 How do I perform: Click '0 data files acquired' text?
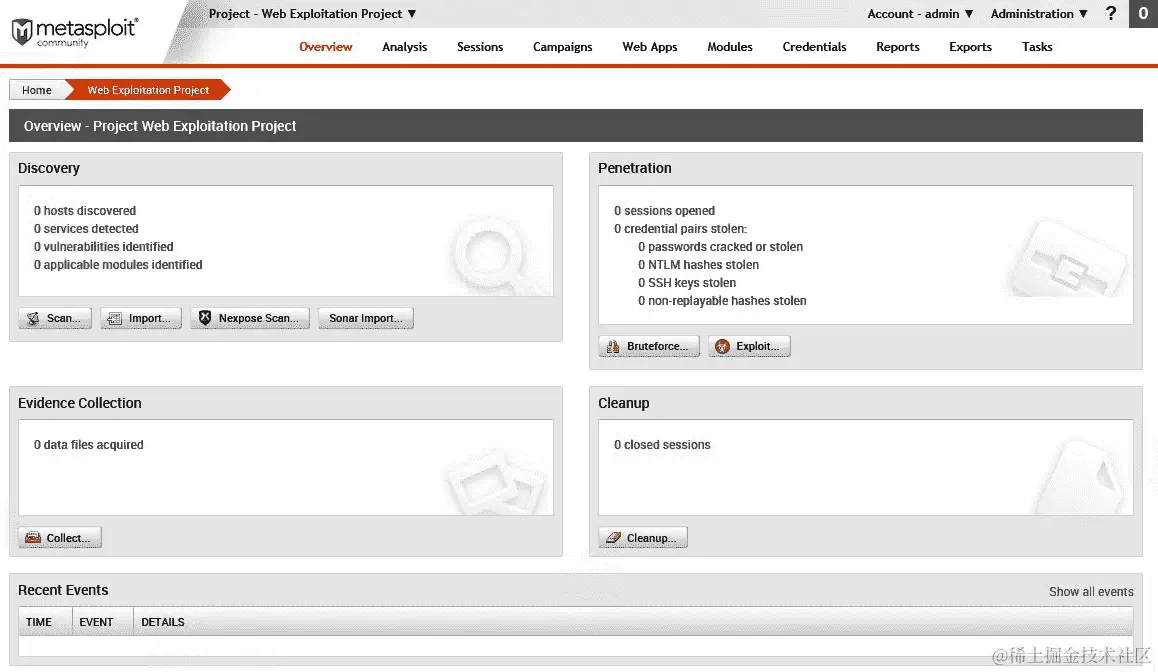[x=89, y=445]
